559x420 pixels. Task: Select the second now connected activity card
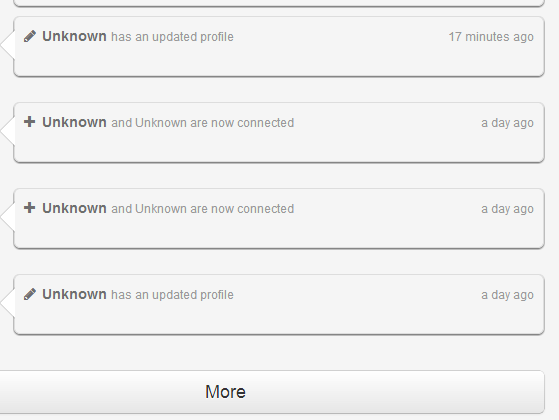pos(279,218)
